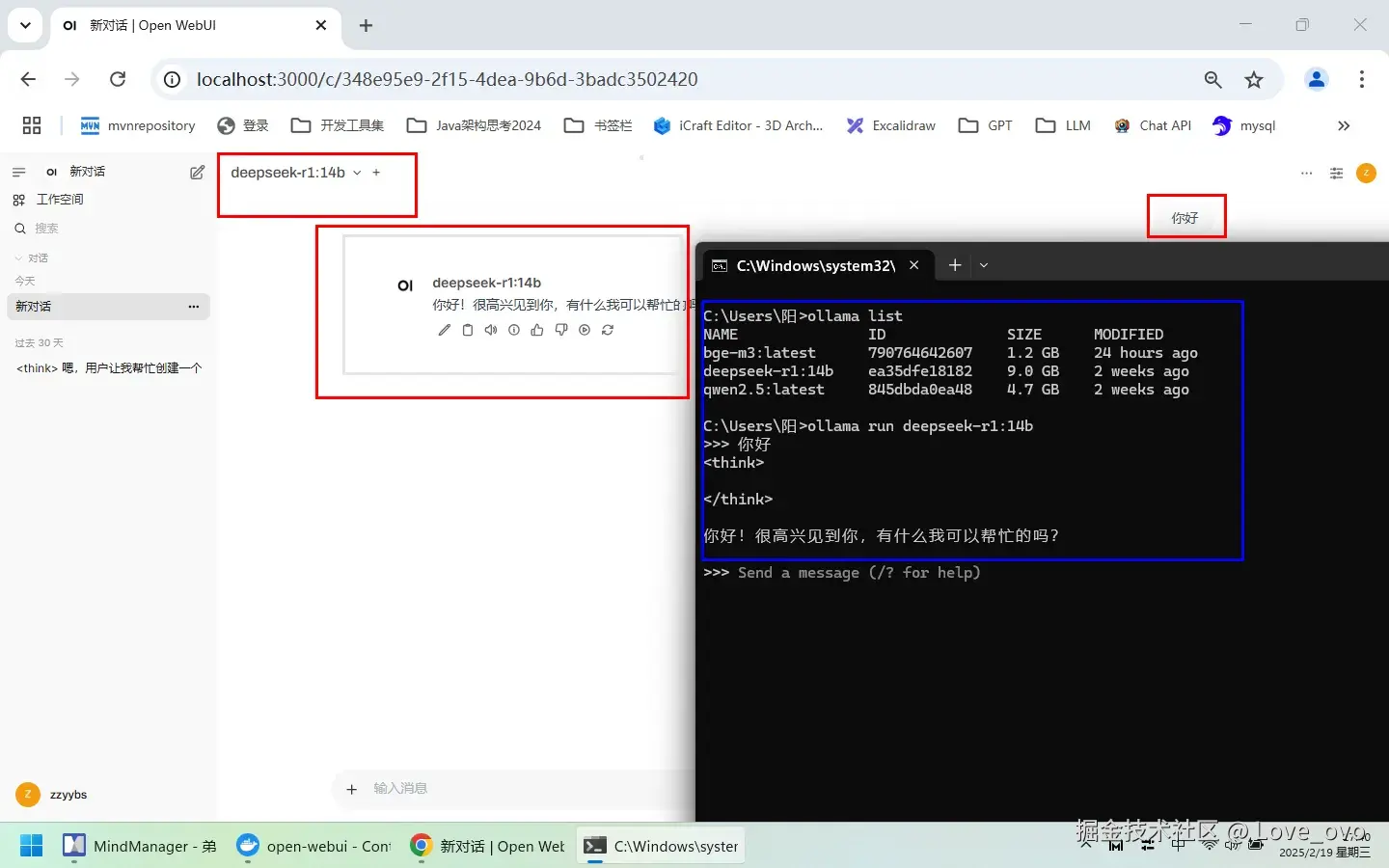The image size is (1389, 868).
Task: Add another model with the plus icon
Action: tap(376, 173)
